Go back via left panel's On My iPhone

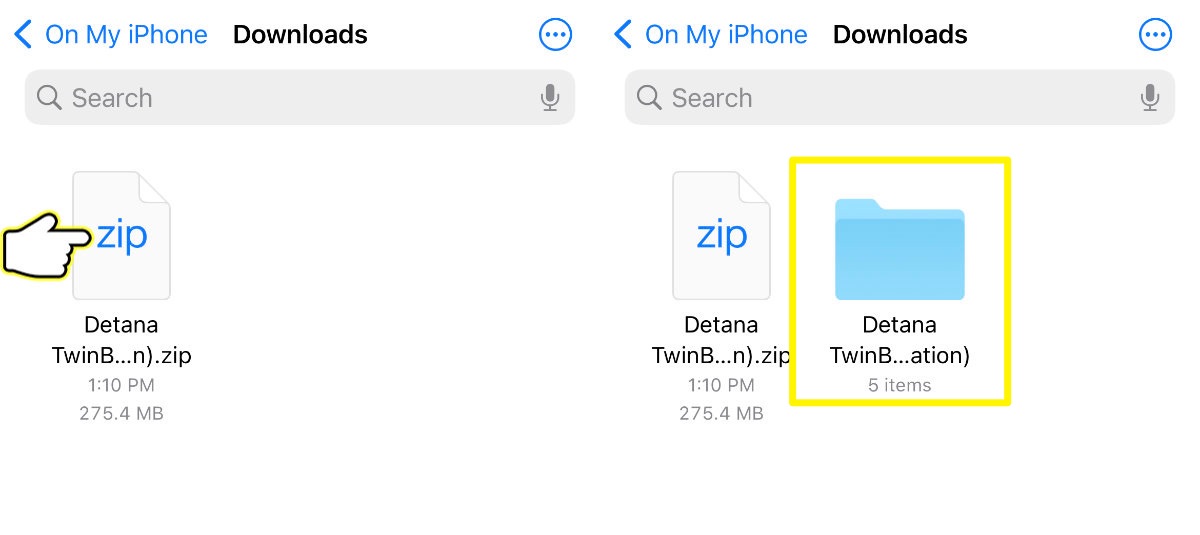[x=126, y=35]
